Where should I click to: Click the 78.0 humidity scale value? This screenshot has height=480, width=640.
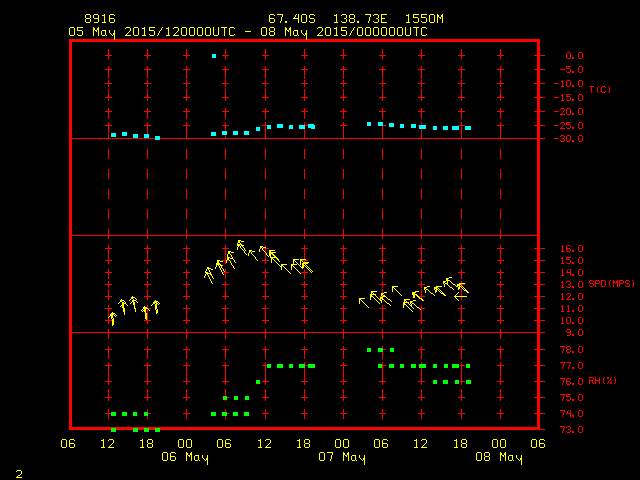pos(571,350)
